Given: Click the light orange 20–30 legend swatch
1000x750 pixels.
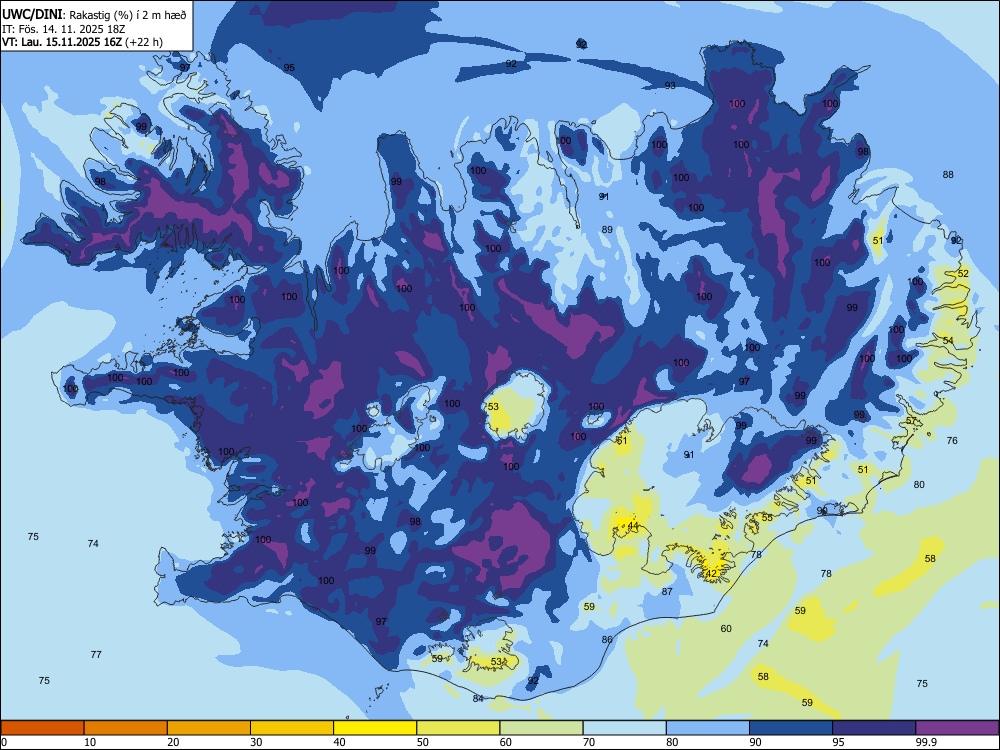Looking at the screenshot, I should click(x=209, y=728).
